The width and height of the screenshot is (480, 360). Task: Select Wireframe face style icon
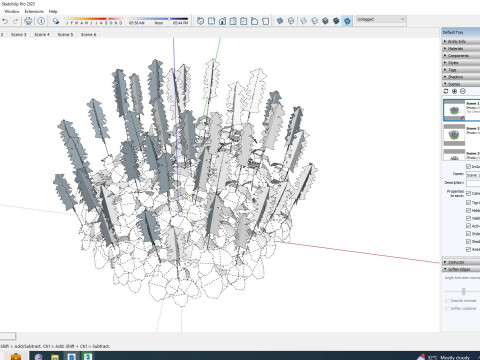point(303,21)
